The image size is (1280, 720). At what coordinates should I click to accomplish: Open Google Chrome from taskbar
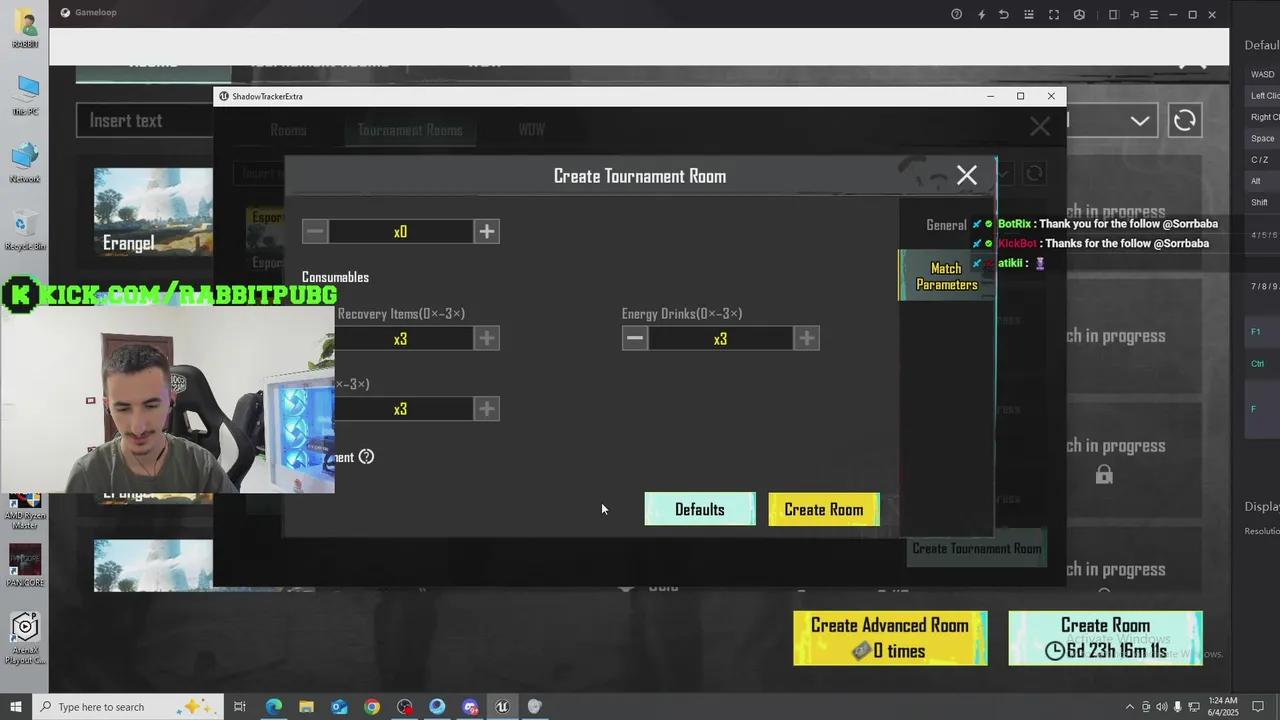click(x=372, y=707)
